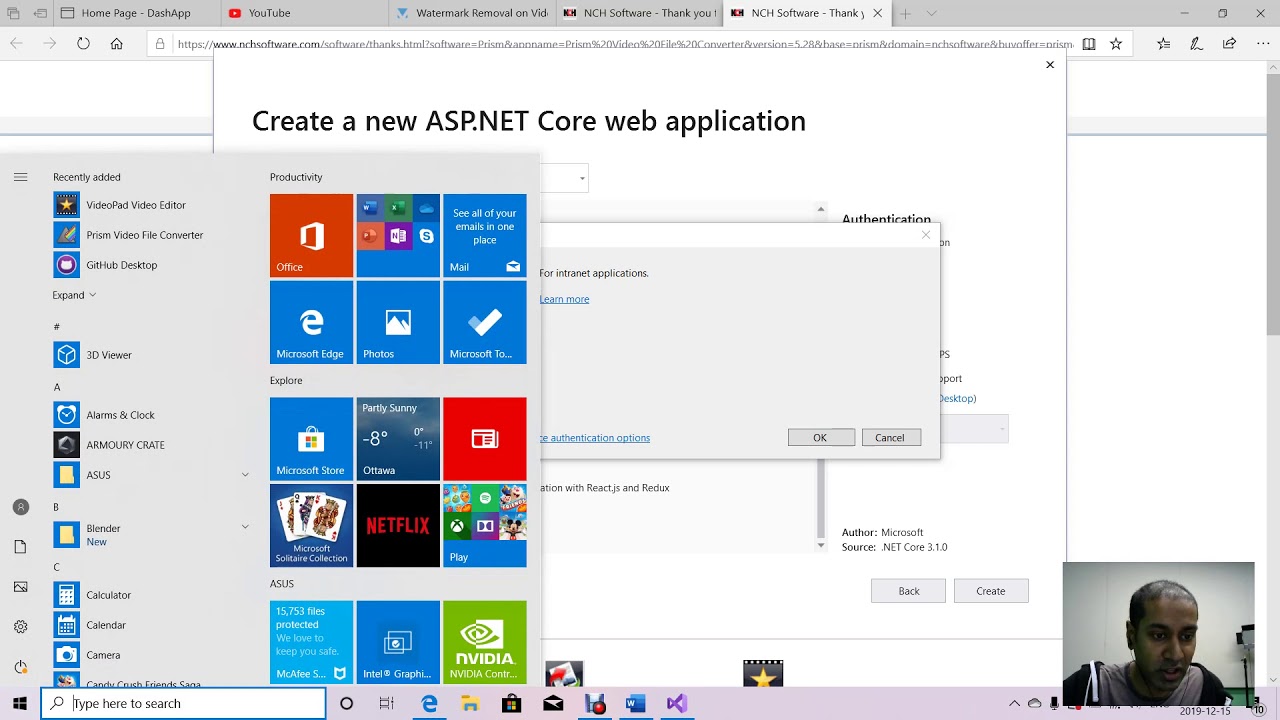Click Cancel in authentication dialog
Image resolution: width=1280 pixels, height=720 pixels.
pyautogui.click(x=890, y=438)
